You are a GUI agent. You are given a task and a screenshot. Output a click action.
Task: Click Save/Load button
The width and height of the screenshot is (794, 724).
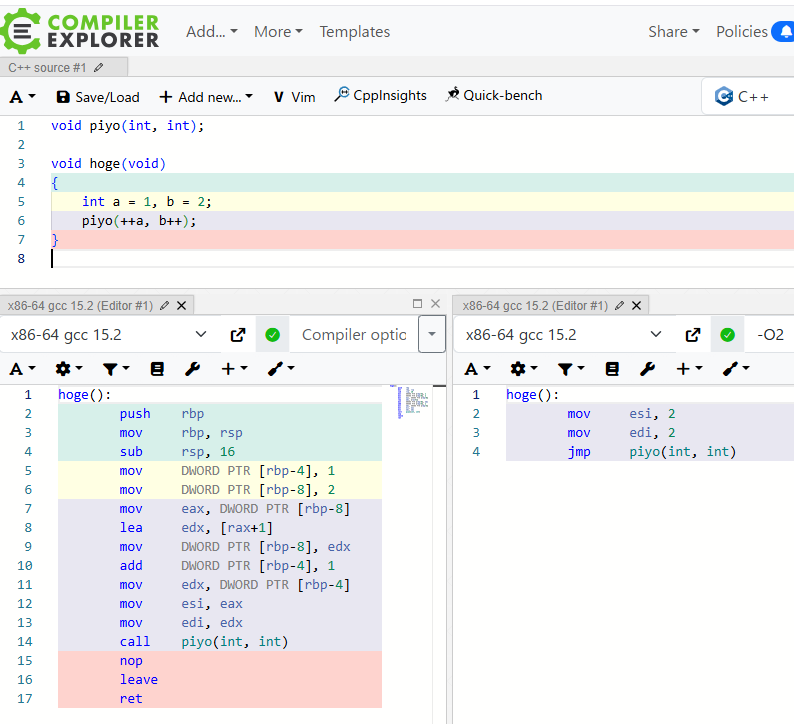tap(98, 97)
